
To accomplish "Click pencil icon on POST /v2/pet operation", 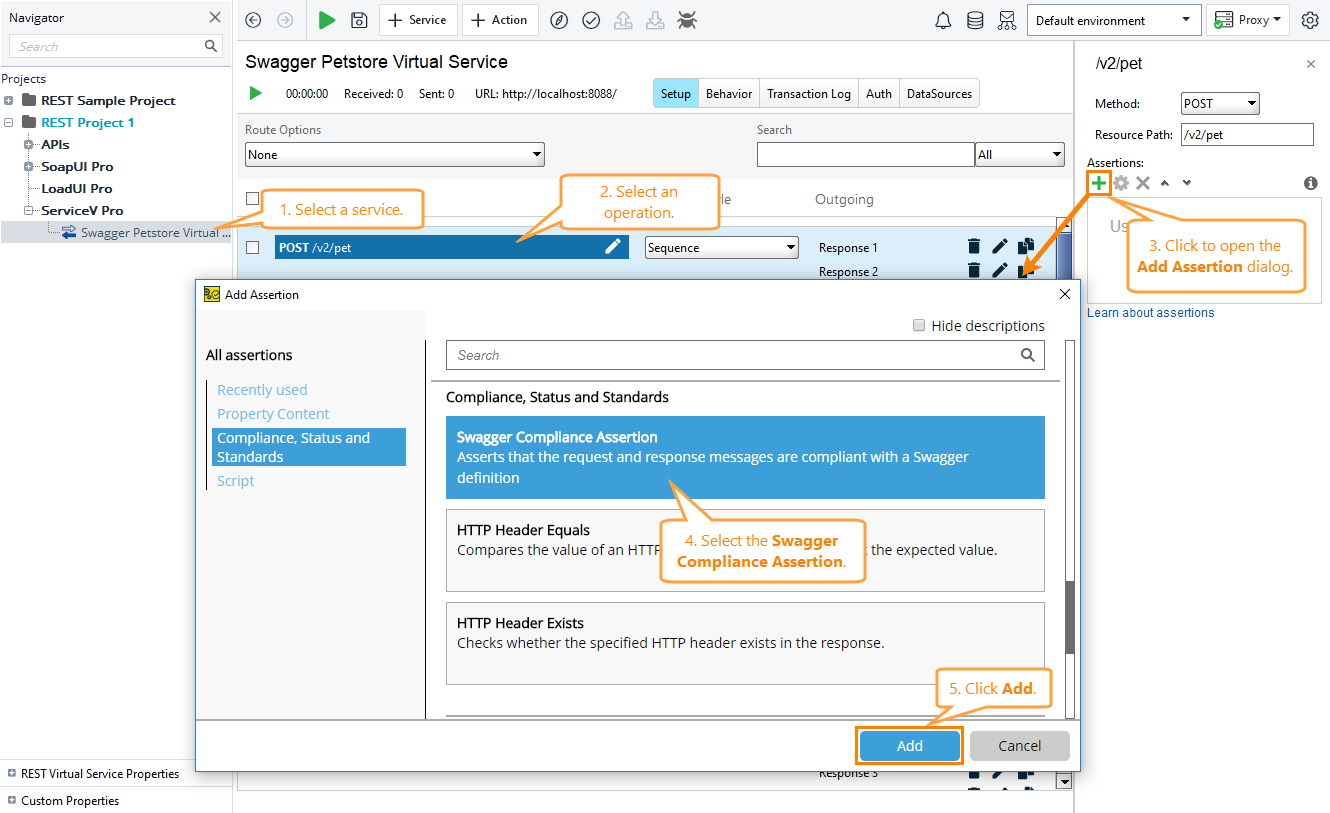I will point(613,247).
